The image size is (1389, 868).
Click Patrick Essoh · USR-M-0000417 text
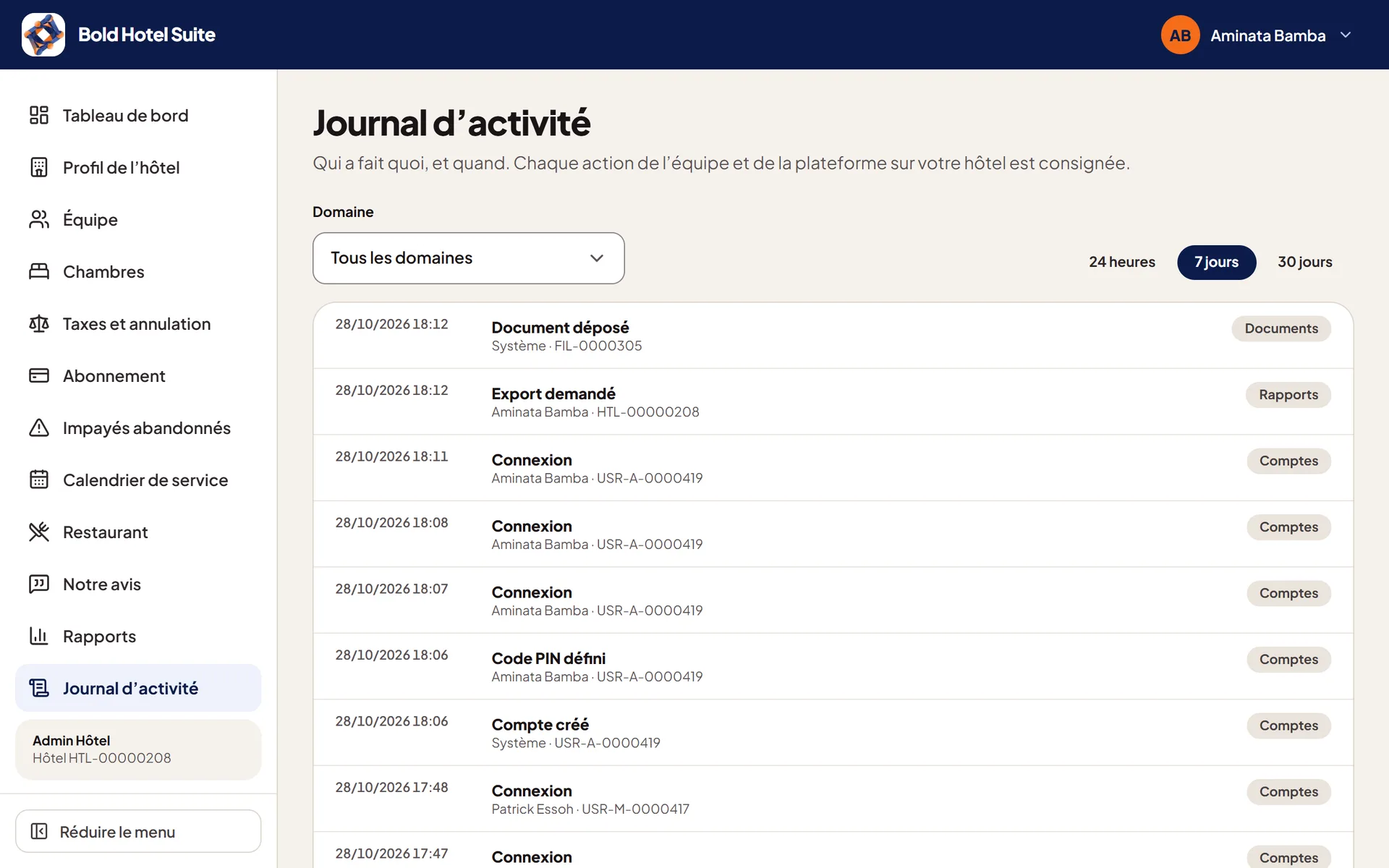(590, 809)
